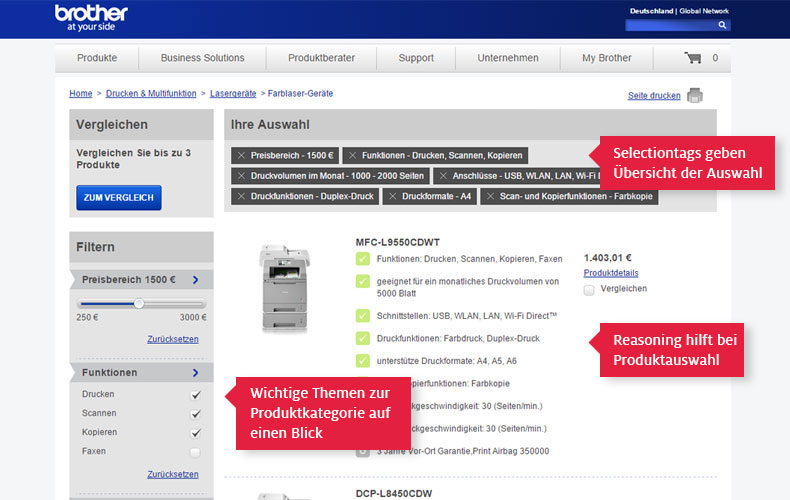
Task: Remove the Anschlüsse selection tag
Action: [443, 176]
